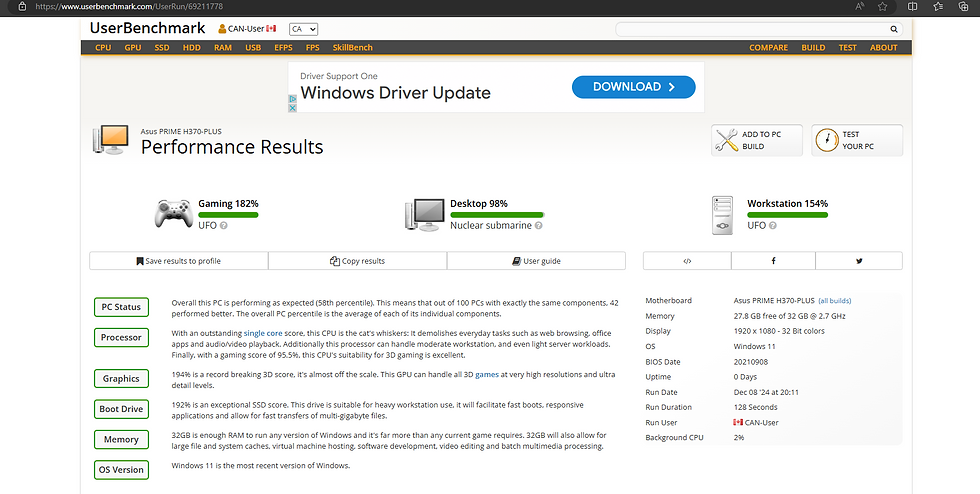Open the CPU menu
Image resolution: width=980 pixels, height=494 pixels.
(x=103, y=48)
